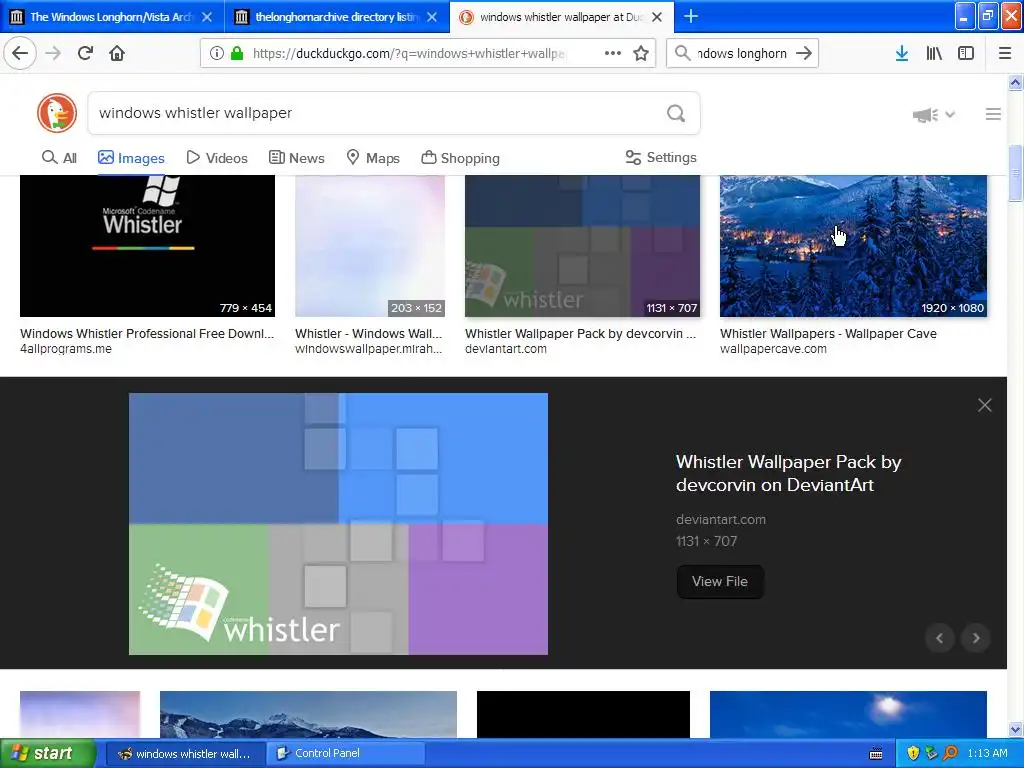The width and height of the screenshot is (1024, 768).
Task: Select the Shopping results tab
Action: (x=460, y=158)
